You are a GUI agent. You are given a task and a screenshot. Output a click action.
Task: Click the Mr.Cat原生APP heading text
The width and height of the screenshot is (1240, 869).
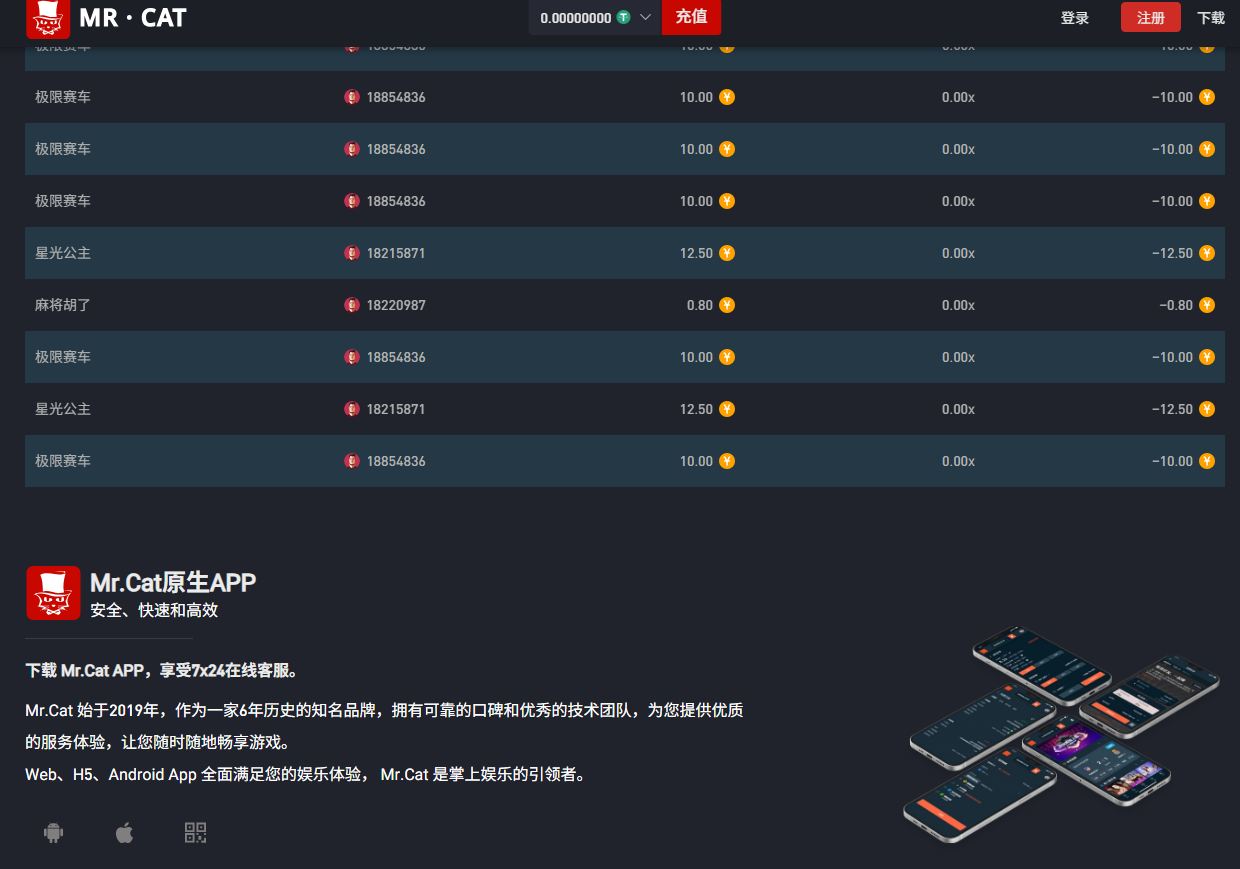[173, 582]
